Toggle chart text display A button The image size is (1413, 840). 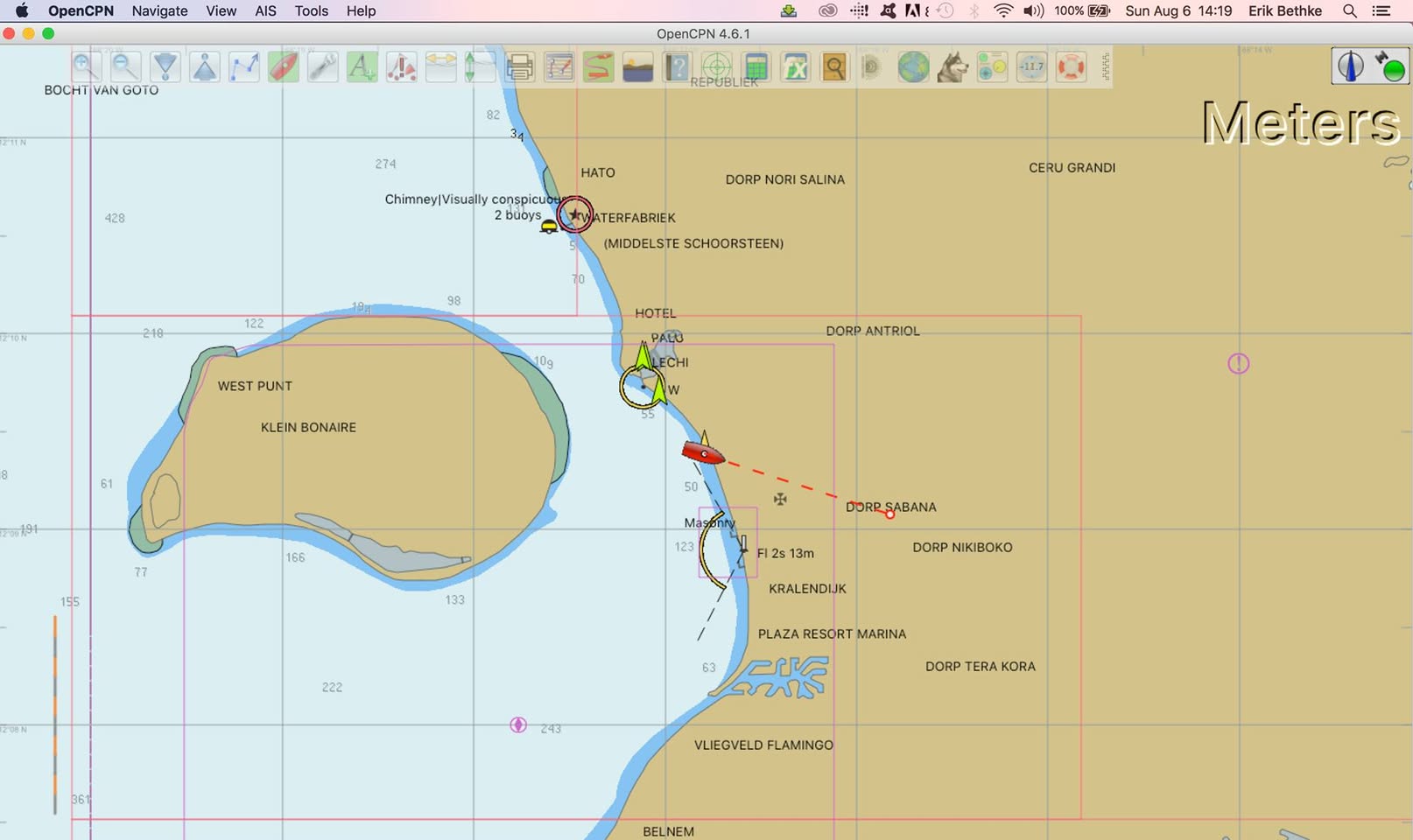[361, 66]
